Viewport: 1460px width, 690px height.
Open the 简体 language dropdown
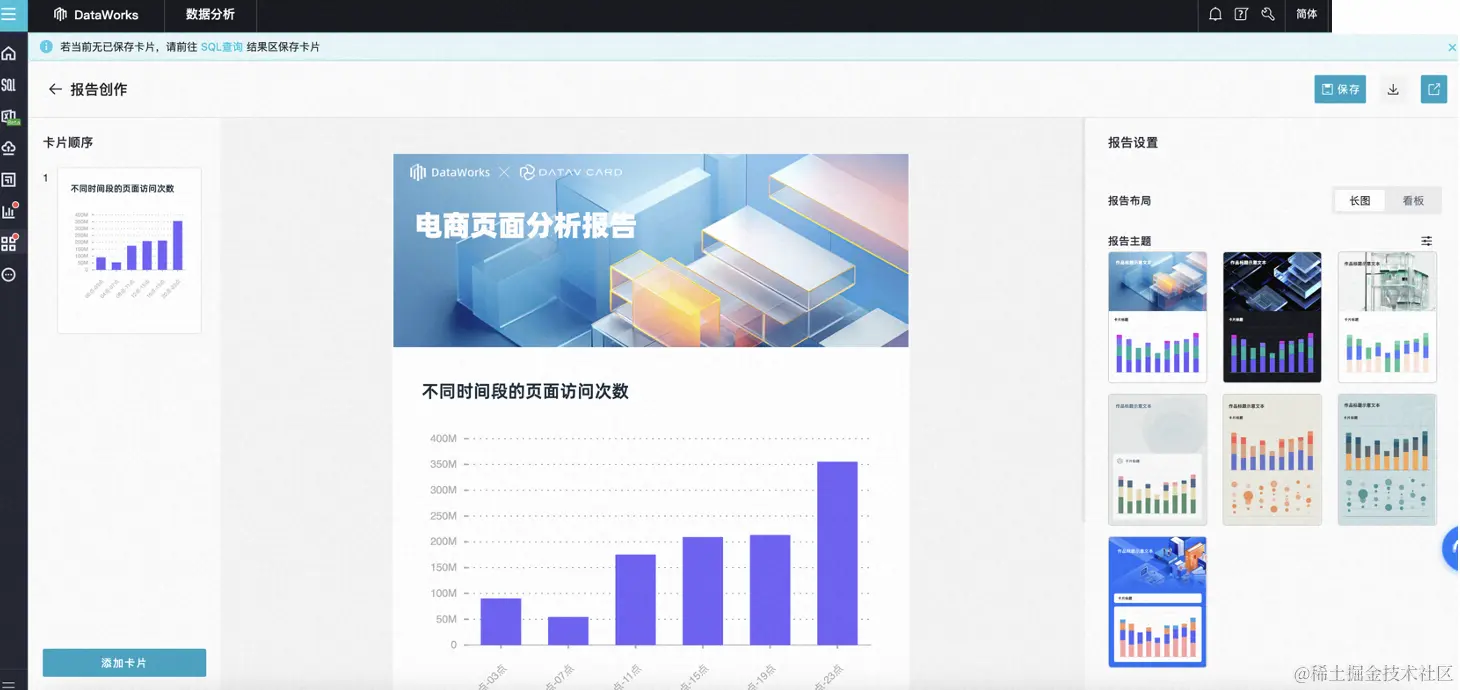[x=1307, y=15]
